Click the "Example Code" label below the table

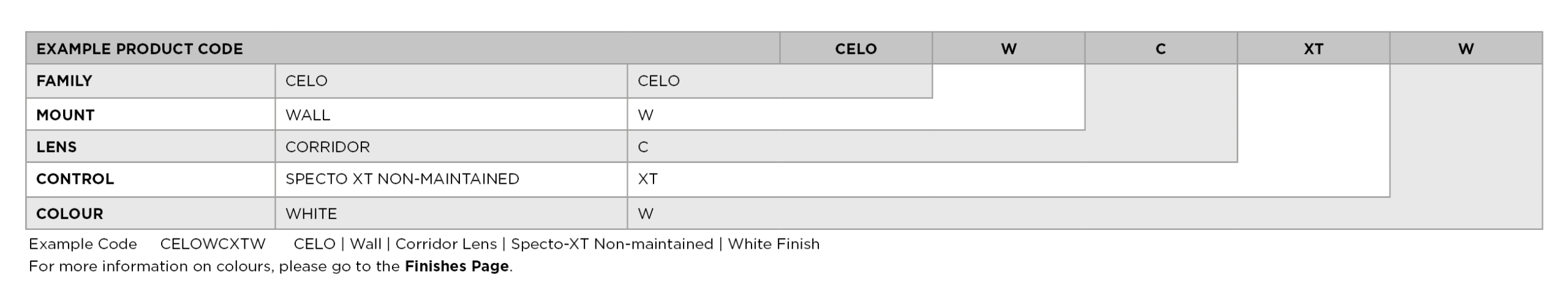(83, 244)
